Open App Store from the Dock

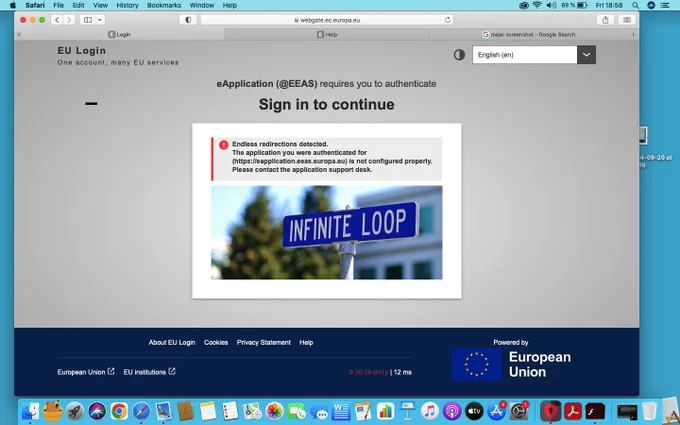(x=496, y=411)
